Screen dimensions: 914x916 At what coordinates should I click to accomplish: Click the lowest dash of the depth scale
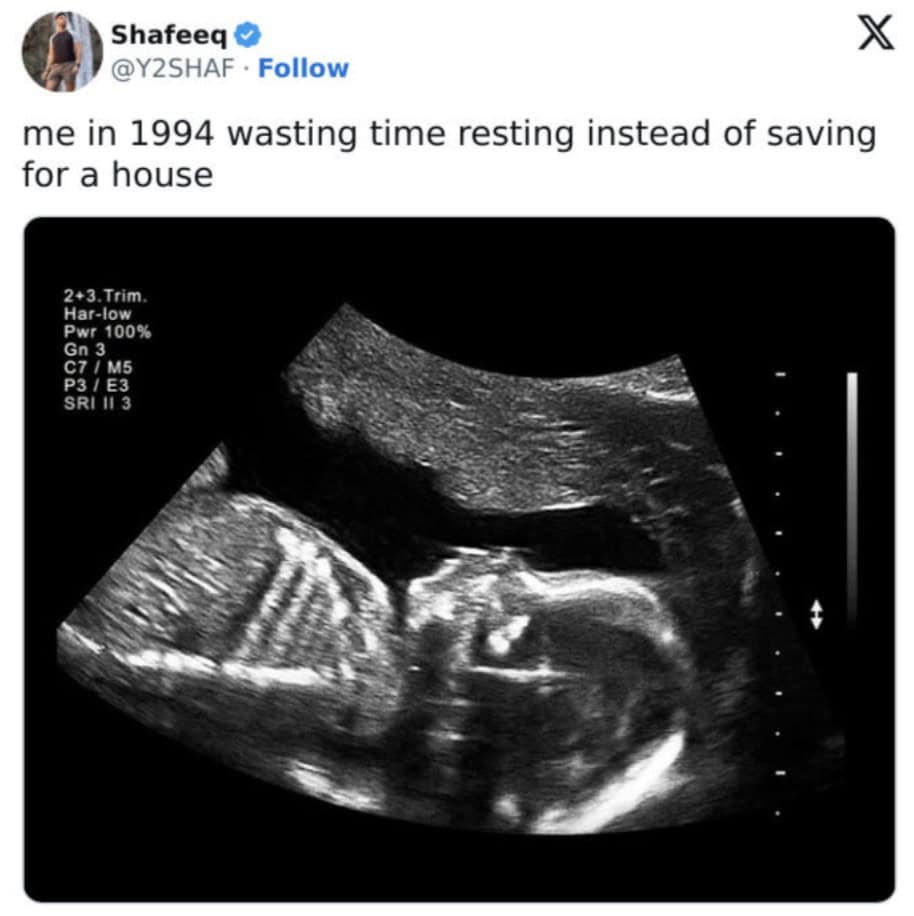[780, 772]
